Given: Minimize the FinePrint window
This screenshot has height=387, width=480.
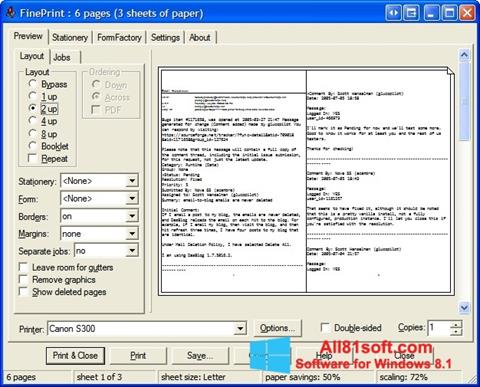Looking at the screenshot, I should click(x=431, y=13).
